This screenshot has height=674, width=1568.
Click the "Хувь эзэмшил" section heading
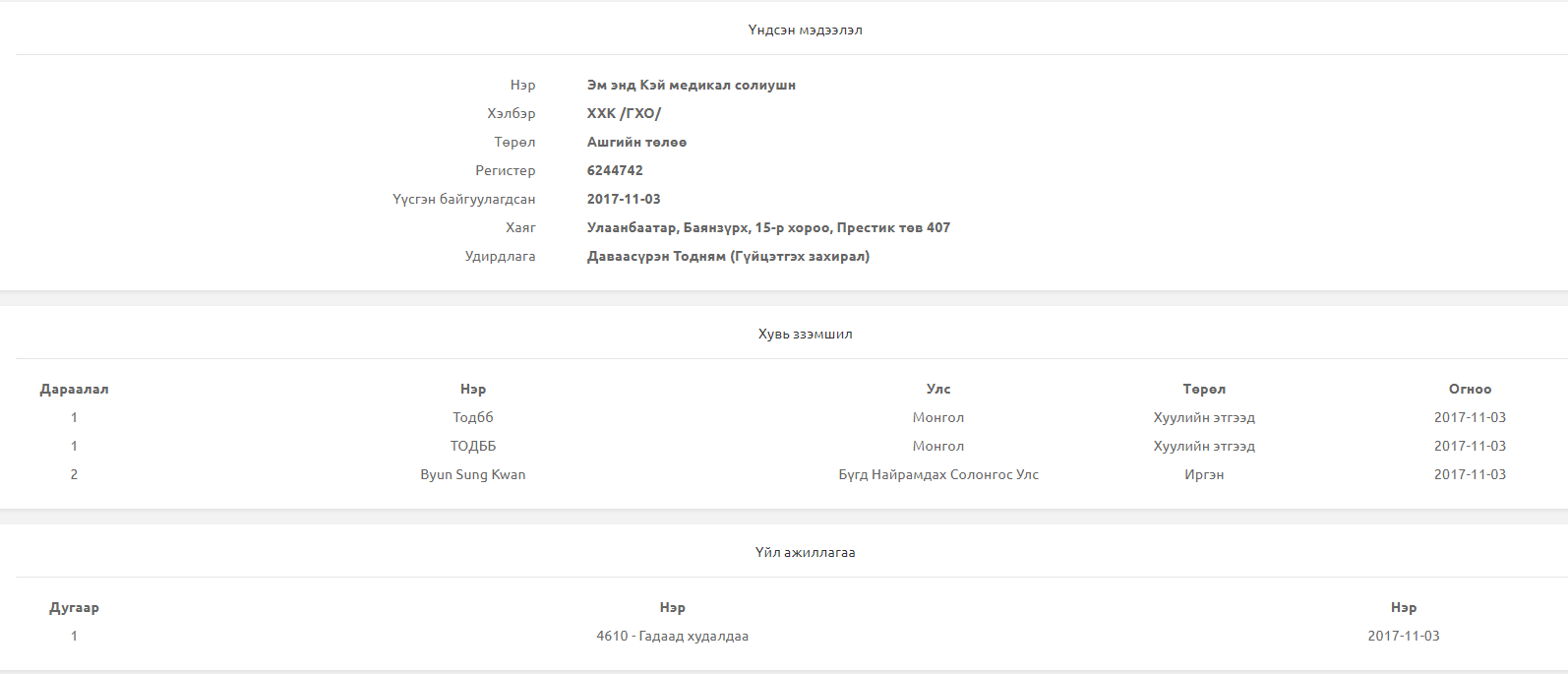pyautogui.click(x=805, y=334)
